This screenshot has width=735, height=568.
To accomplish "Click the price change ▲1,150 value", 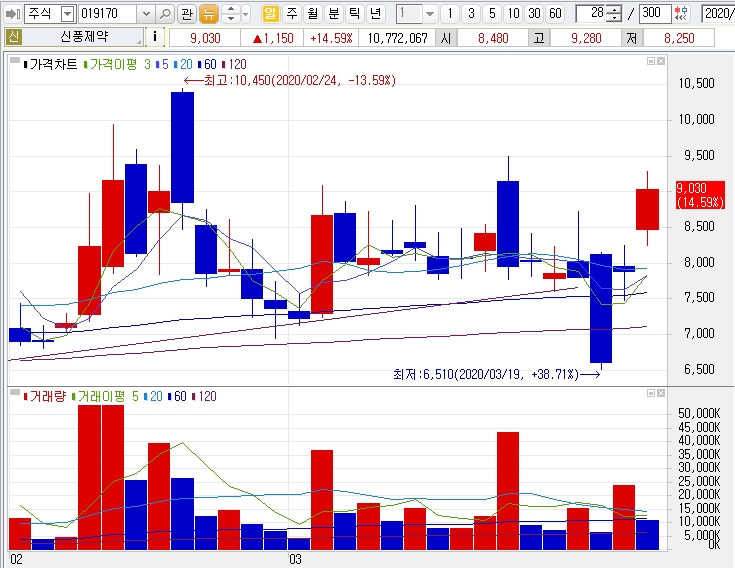I will click(272, 38).
